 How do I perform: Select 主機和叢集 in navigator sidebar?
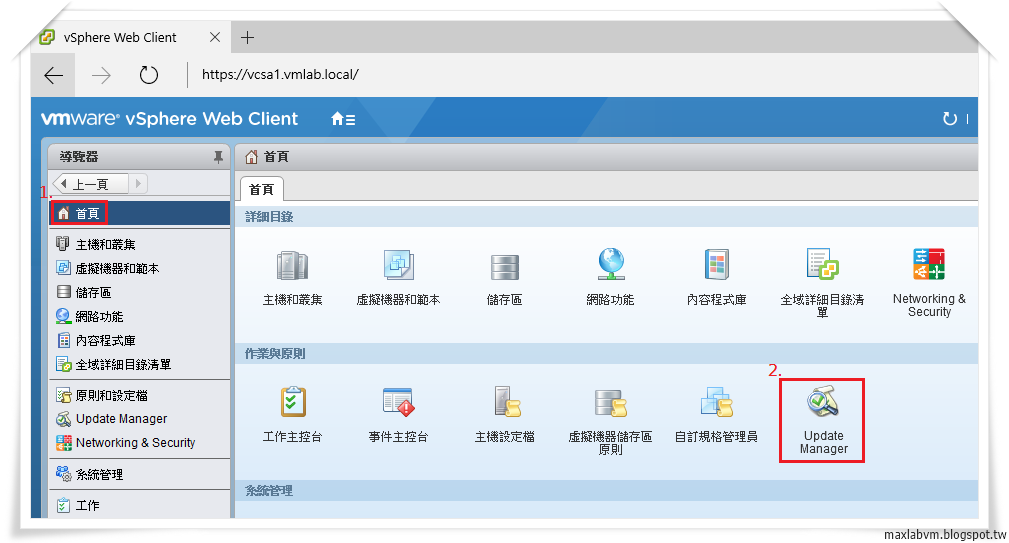[x=140, y=244]
